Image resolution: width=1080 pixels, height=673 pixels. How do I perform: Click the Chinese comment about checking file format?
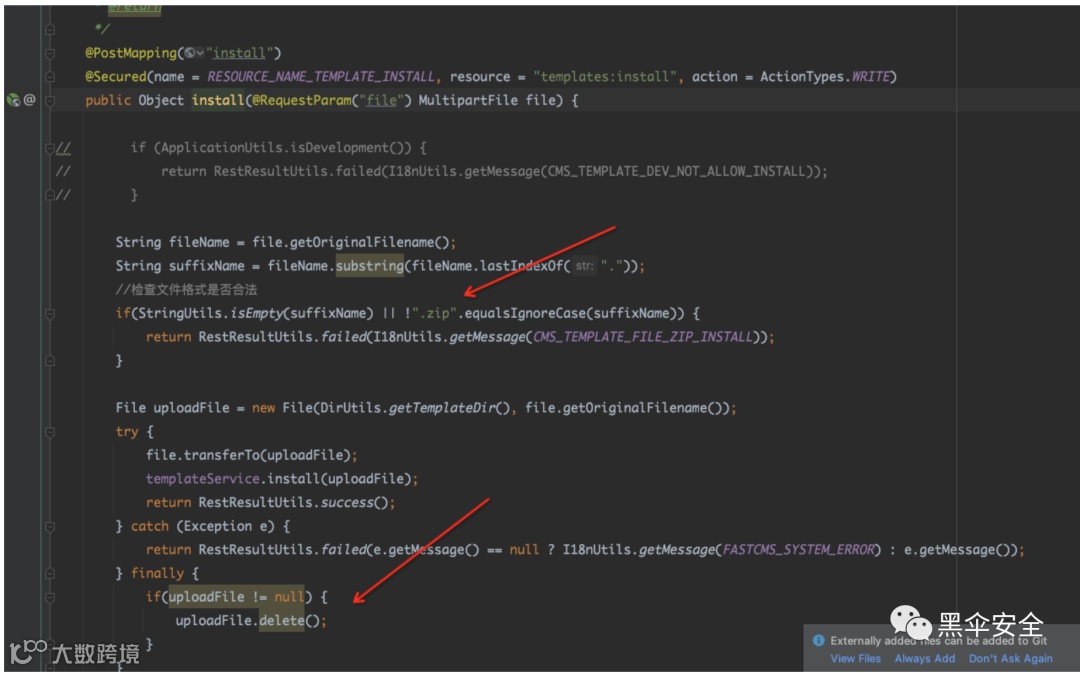187,289
